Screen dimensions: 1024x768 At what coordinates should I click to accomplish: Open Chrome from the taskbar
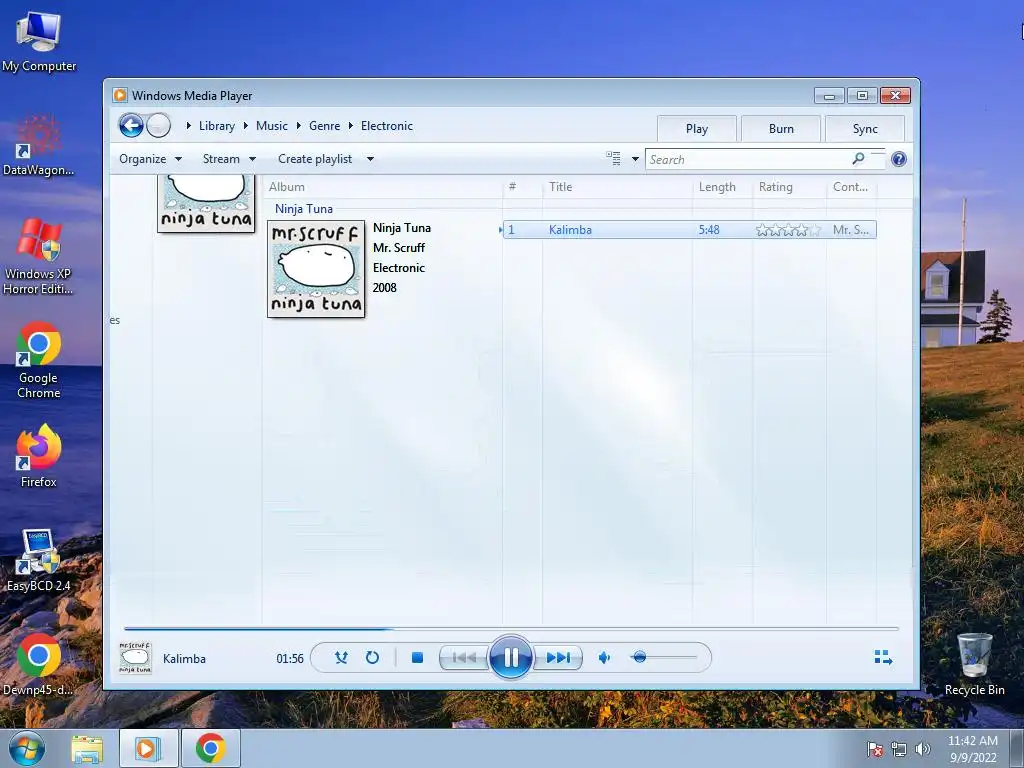click(210, 748)
